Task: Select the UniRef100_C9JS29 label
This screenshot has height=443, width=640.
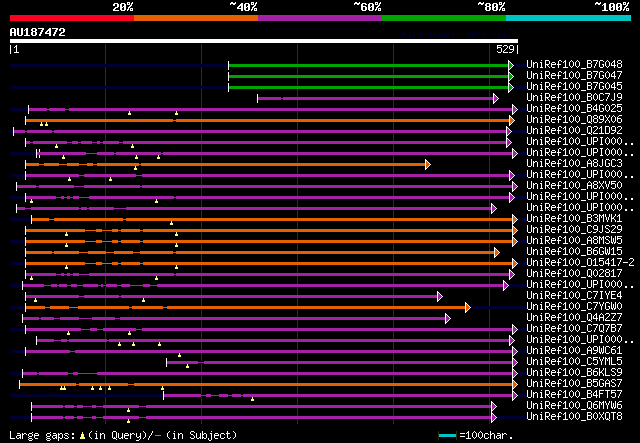Action: (574, 229)
